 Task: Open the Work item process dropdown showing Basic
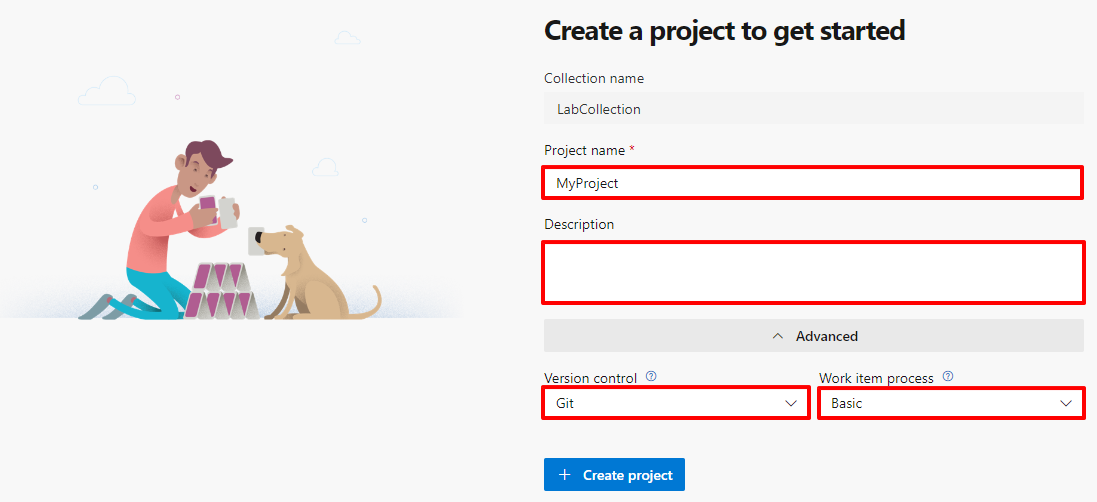(950, 403)
